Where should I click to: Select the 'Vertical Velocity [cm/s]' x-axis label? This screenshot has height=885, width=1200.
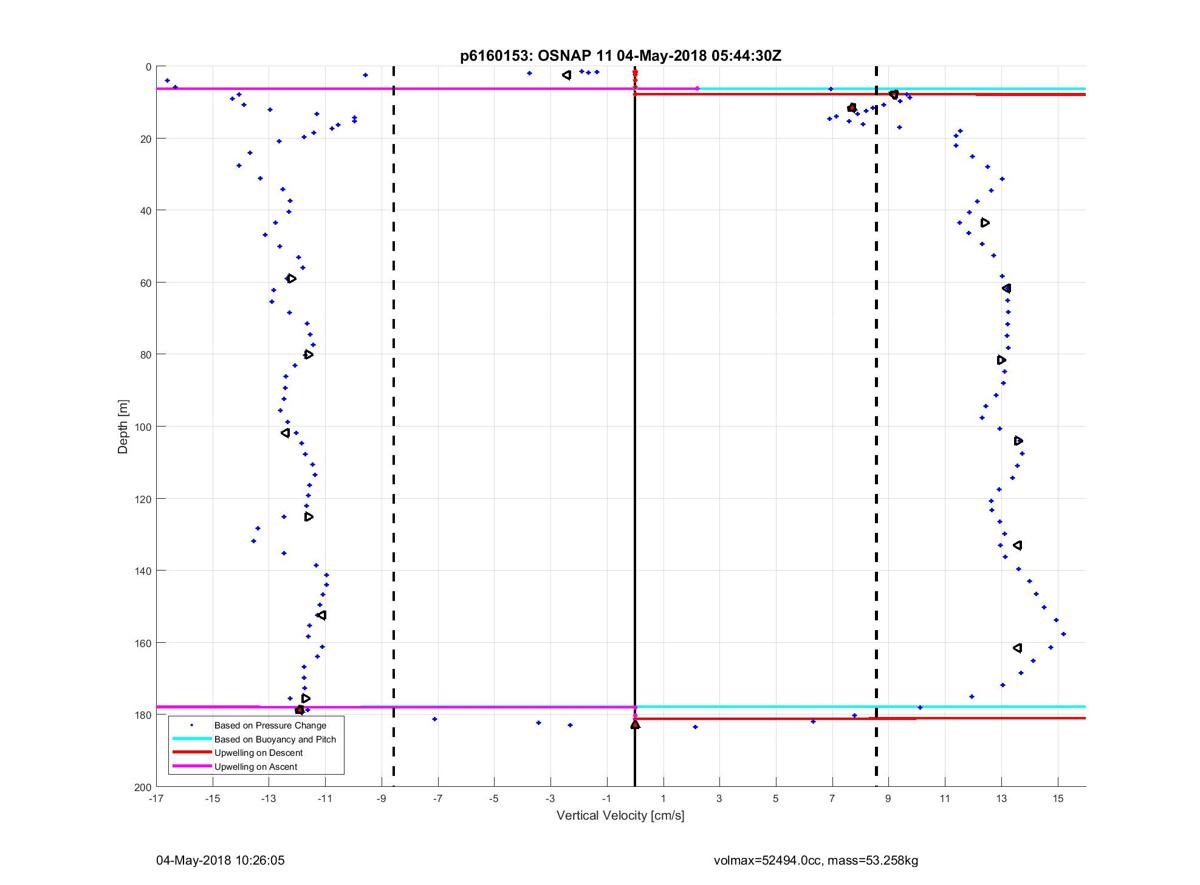(620, 816)
